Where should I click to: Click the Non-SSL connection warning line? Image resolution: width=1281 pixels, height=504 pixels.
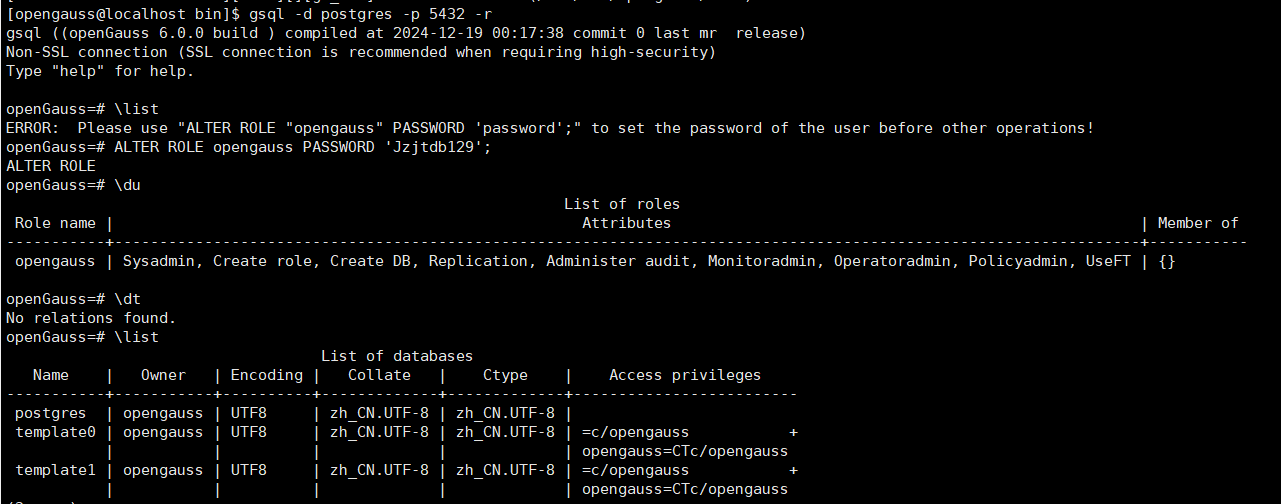click(360, 52)
